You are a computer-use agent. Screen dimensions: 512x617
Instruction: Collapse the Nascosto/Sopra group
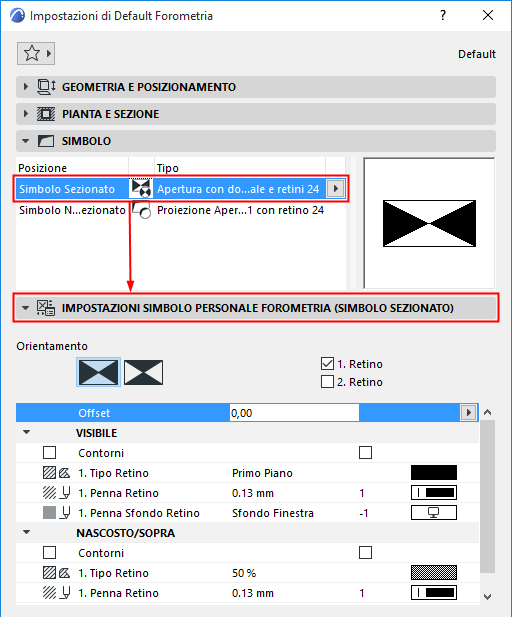coord(26,532)
